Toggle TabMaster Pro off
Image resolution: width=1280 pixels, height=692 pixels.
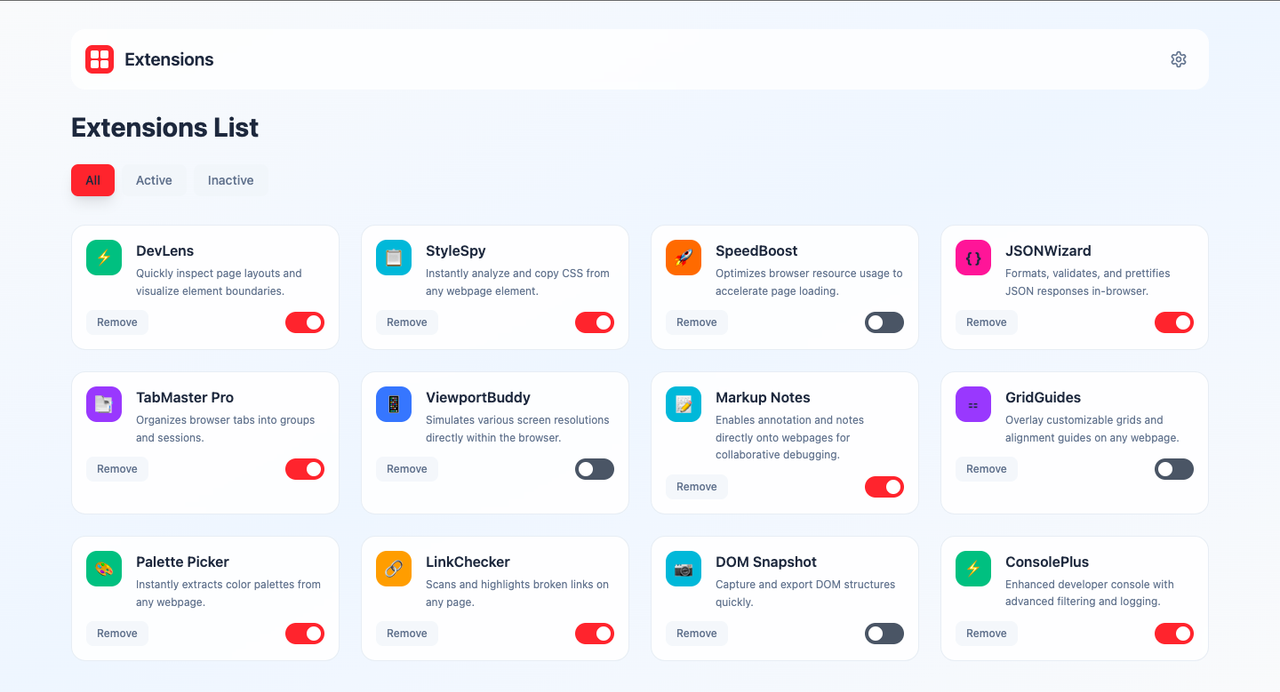pyautogui.click(x=305, y=469)
